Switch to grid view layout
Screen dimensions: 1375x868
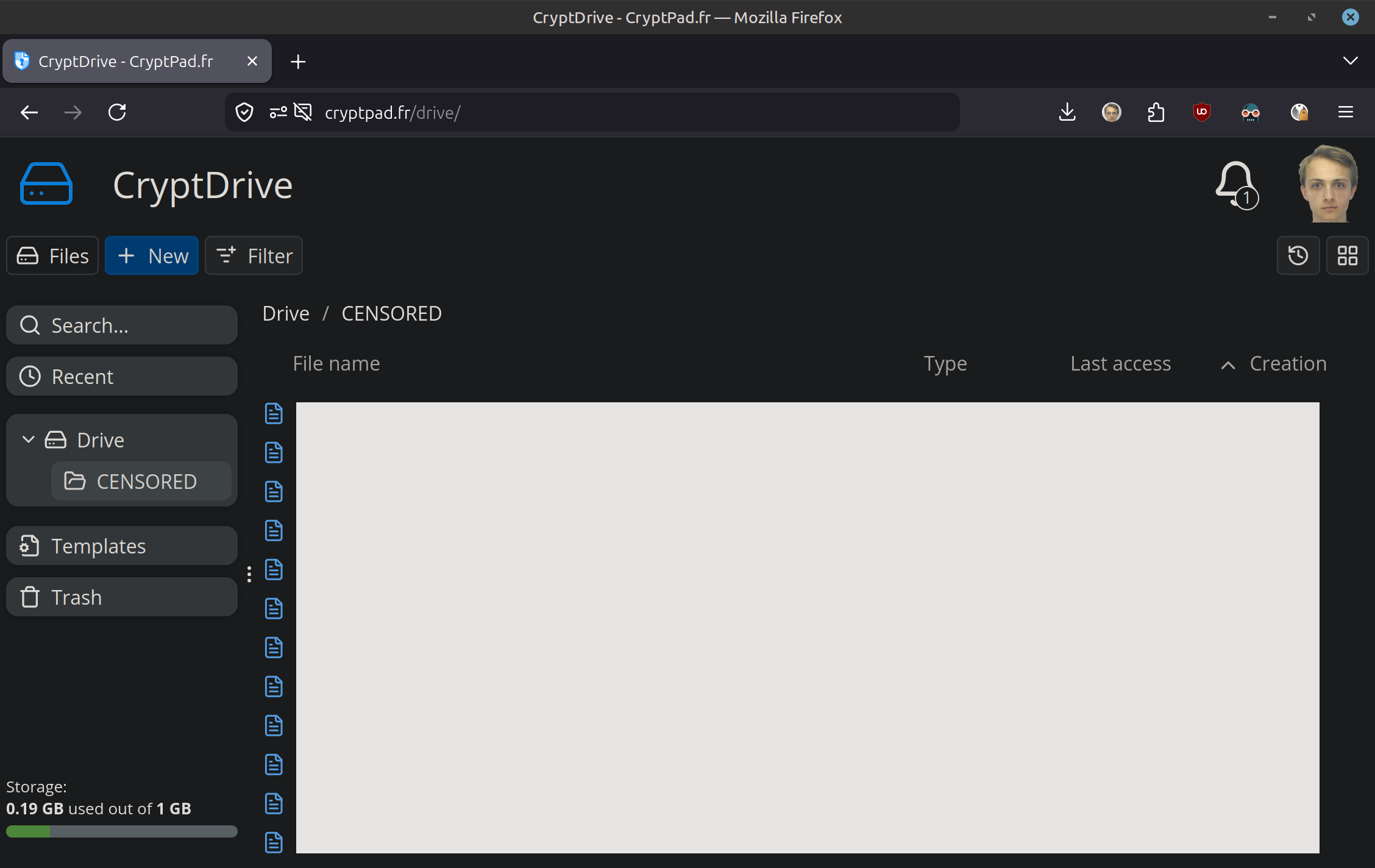tap(1347, 255)
